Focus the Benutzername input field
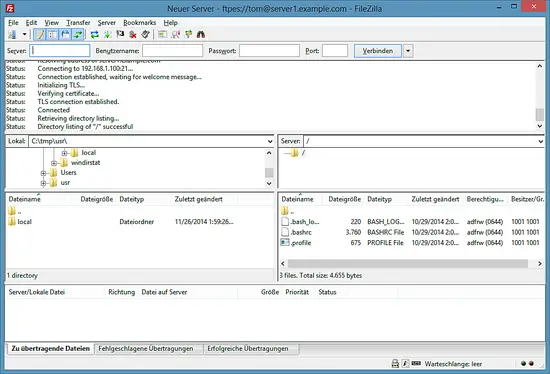This screenshot has width=550, height=374. coord(172,51)
